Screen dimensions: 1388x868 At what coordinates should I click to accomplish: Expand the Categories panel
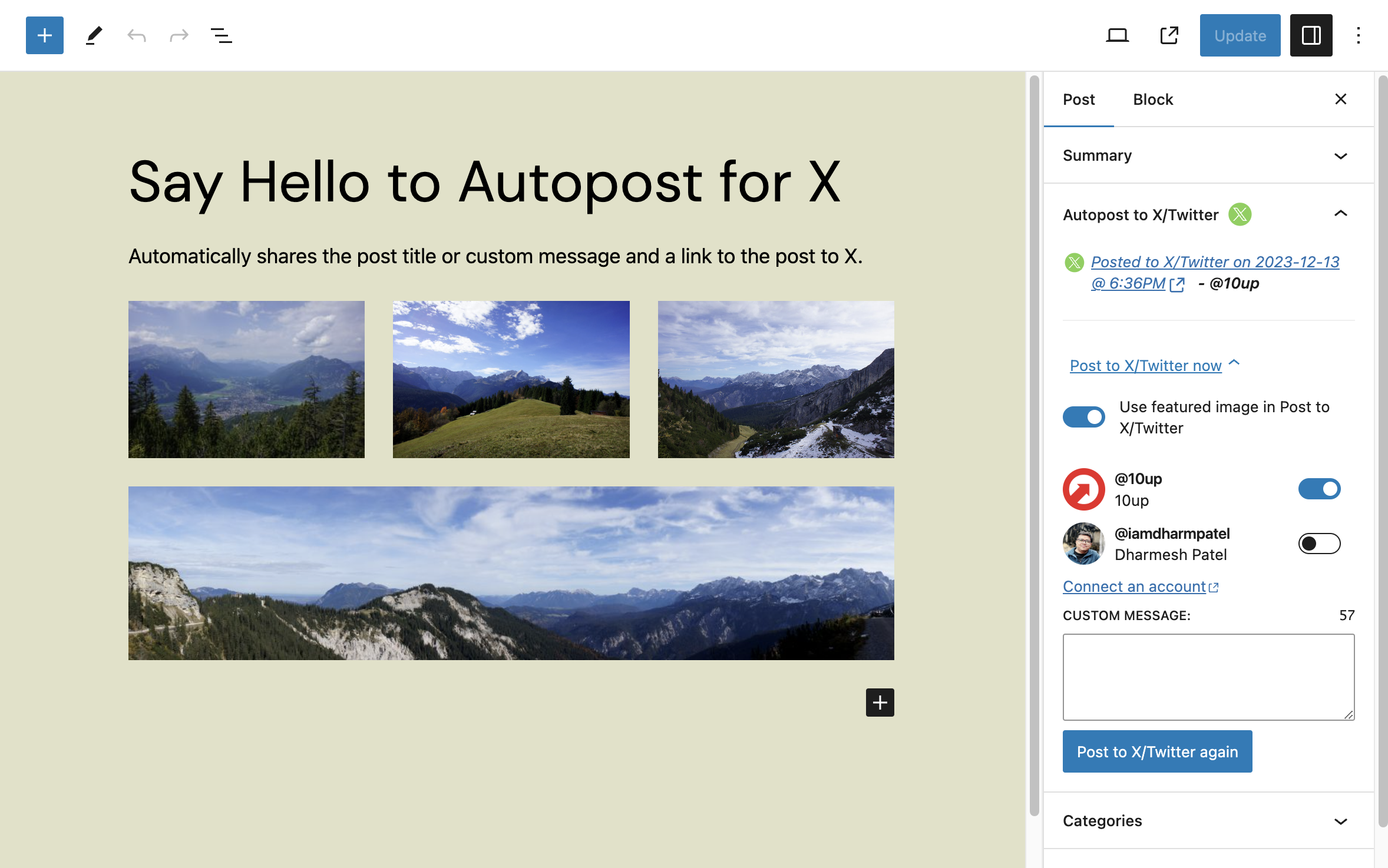[x=1208, y=820]
